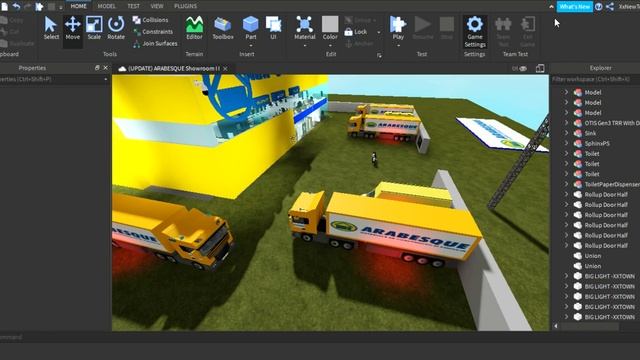
Task: Expand the SphinxPS tree item
Action: 566,143
